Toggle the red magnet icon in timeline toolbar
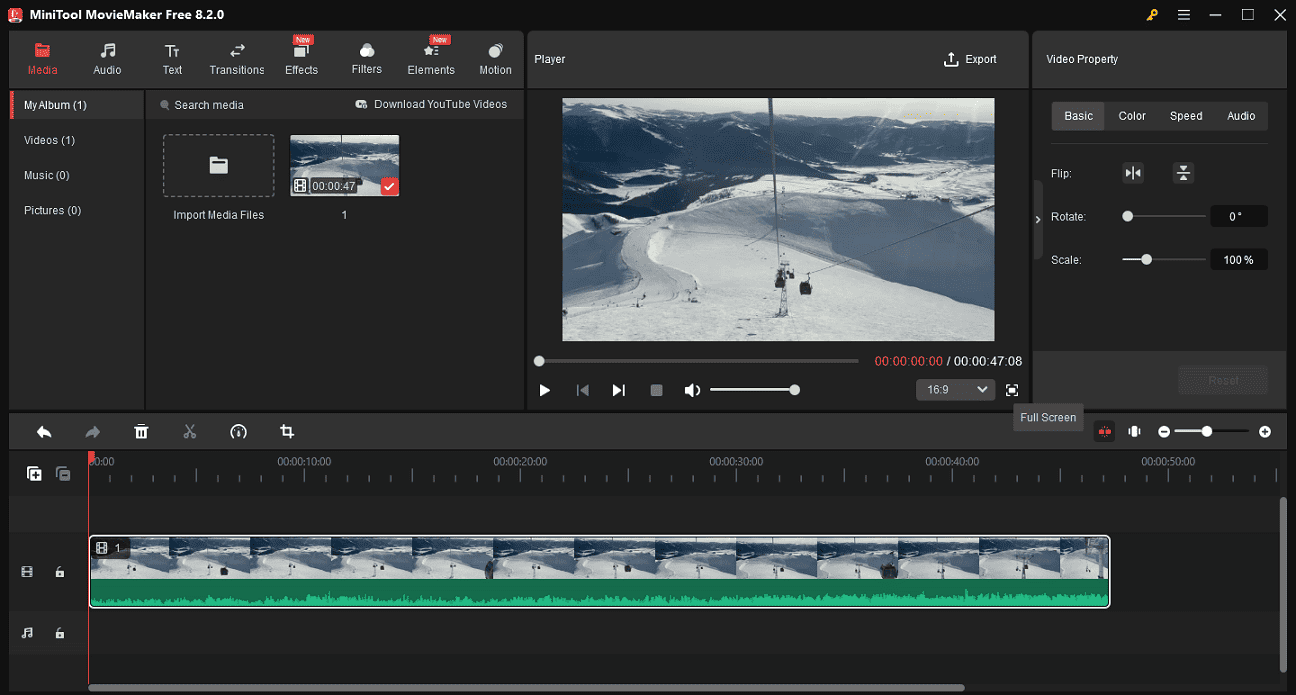The width and height of the screenshot is (1296, 695). (x=1104, y=432)
